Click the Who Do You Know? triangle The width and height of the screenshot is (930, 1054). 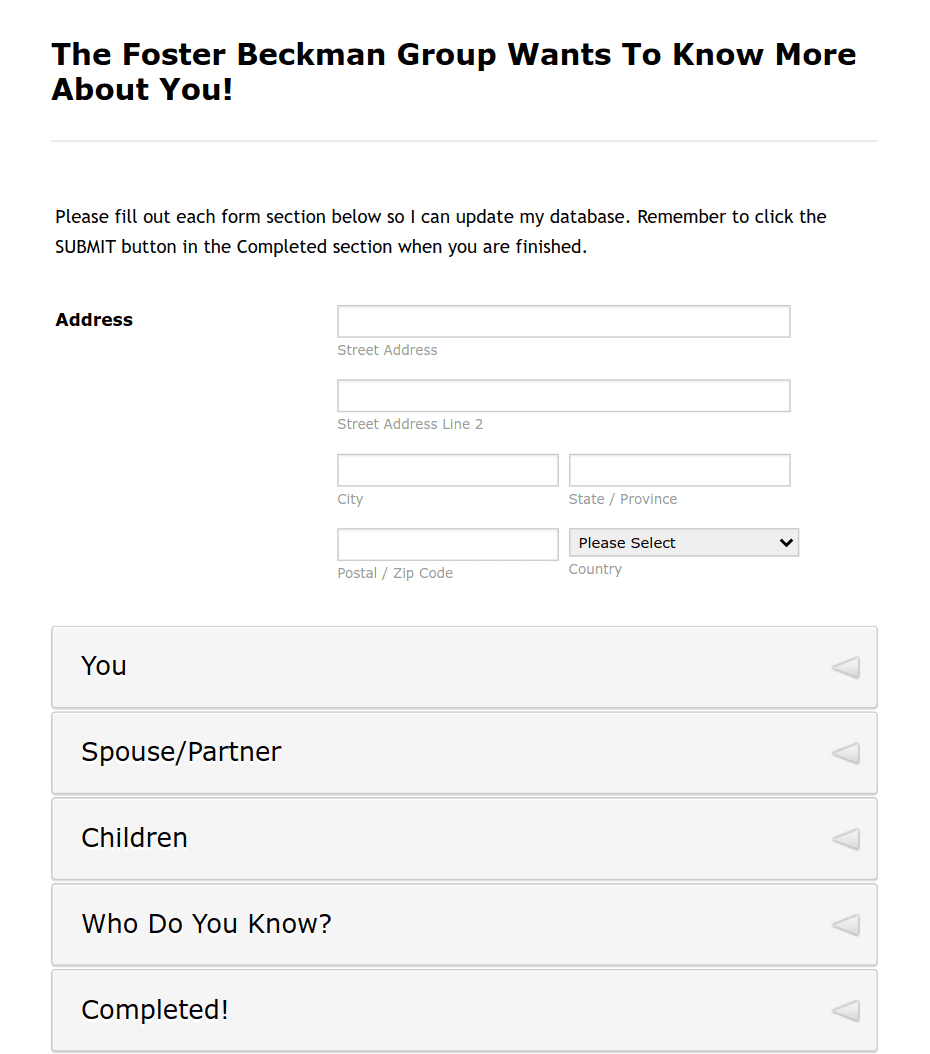845,925
